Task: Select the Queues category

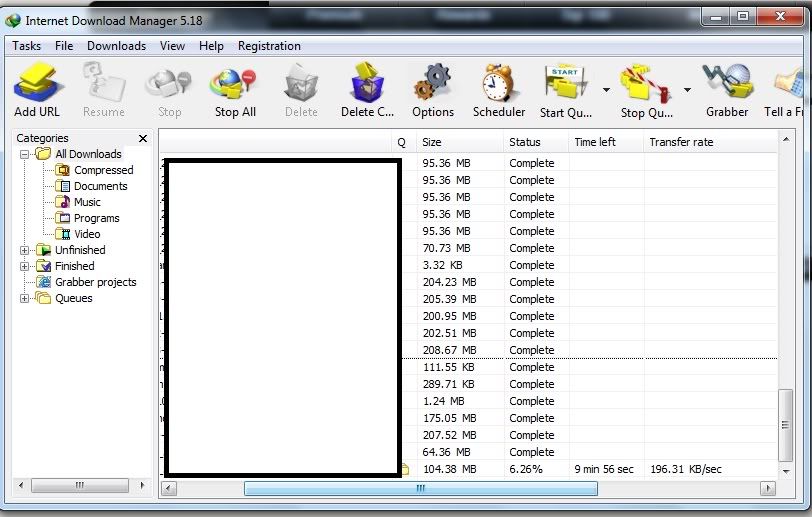Action: coord(64,298)
